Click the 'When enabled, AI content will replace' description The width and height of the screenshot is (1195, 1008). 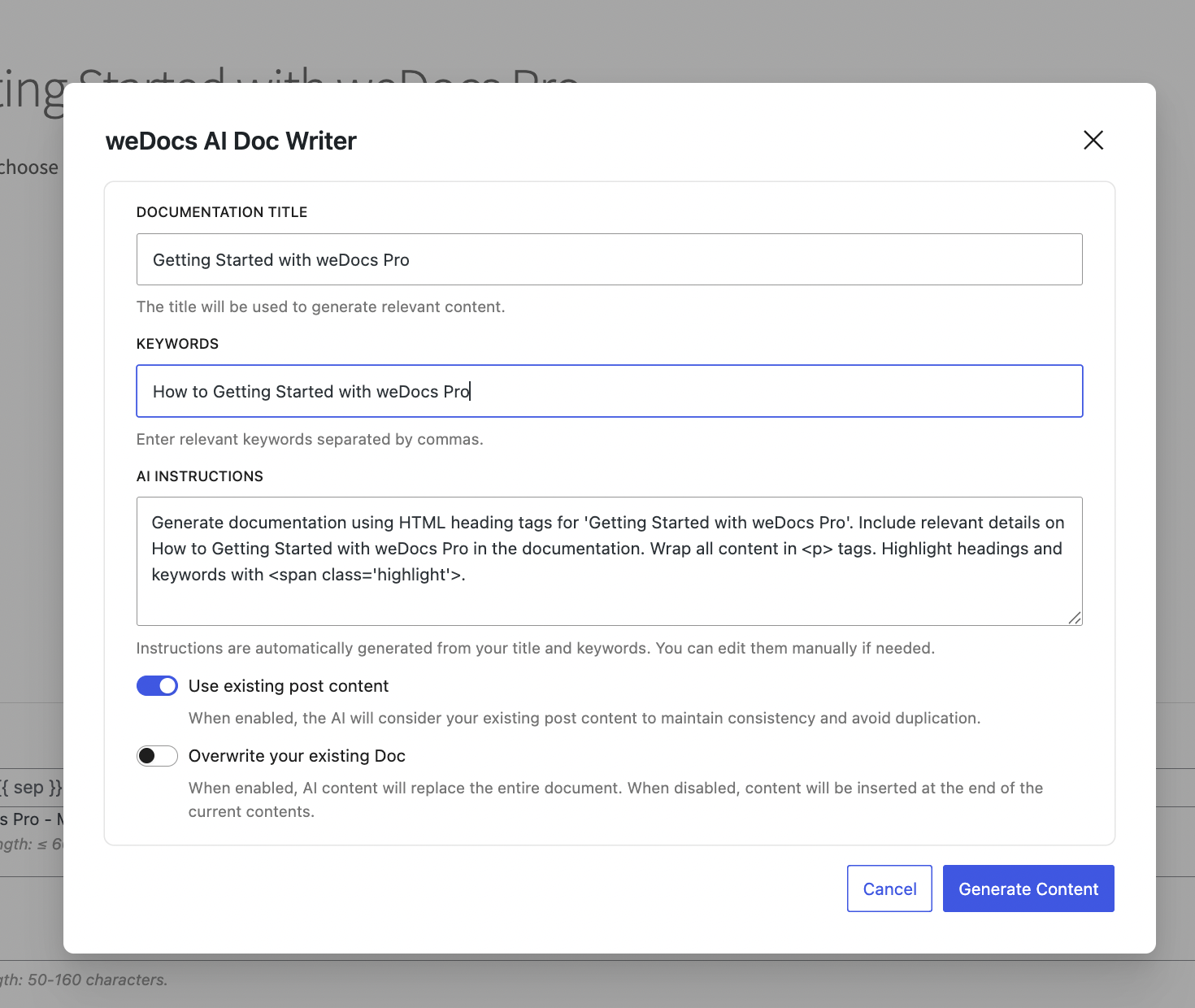(615, 799)
